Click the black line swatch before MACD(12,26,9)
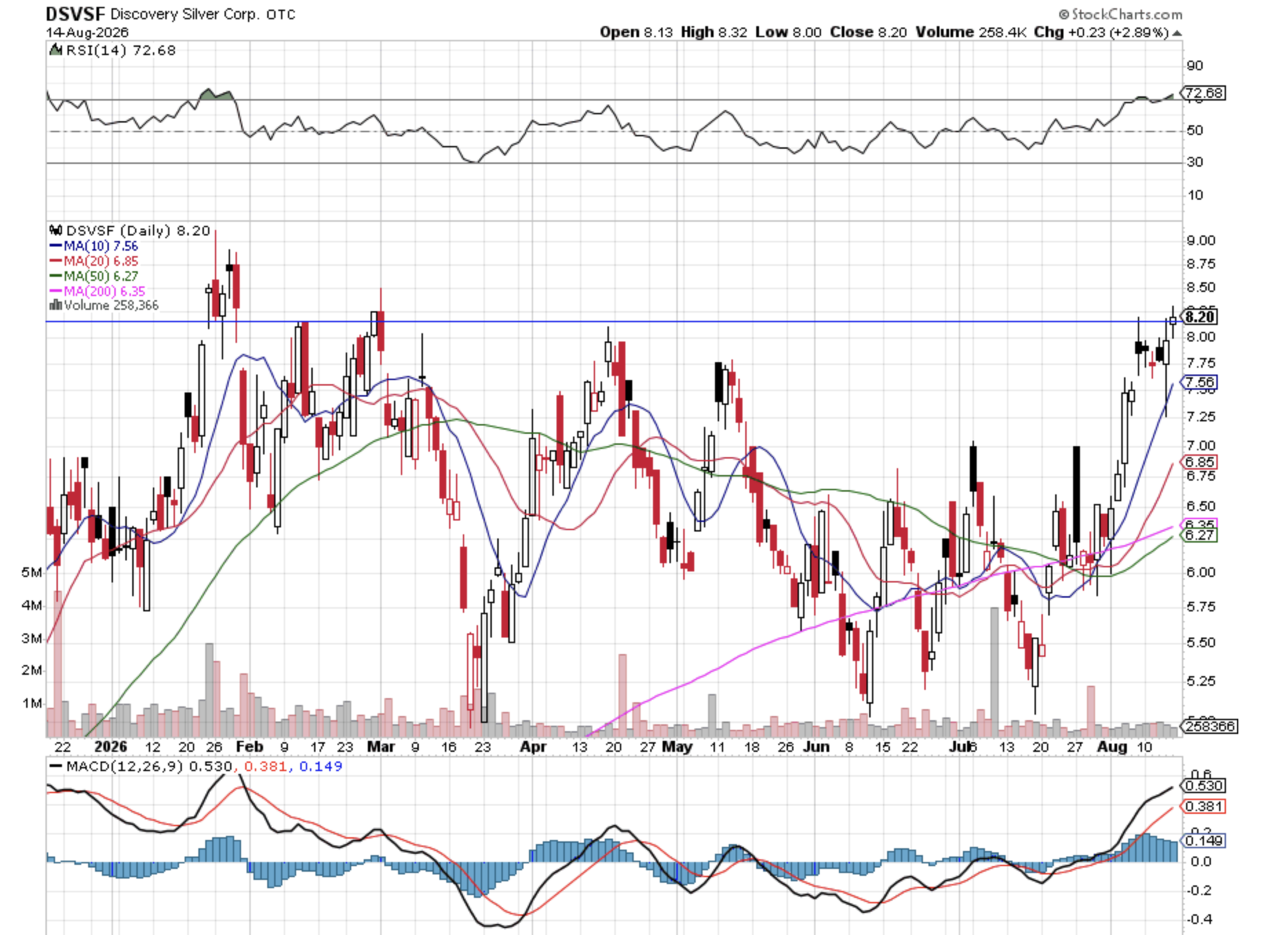 click(x=56, y=766)
